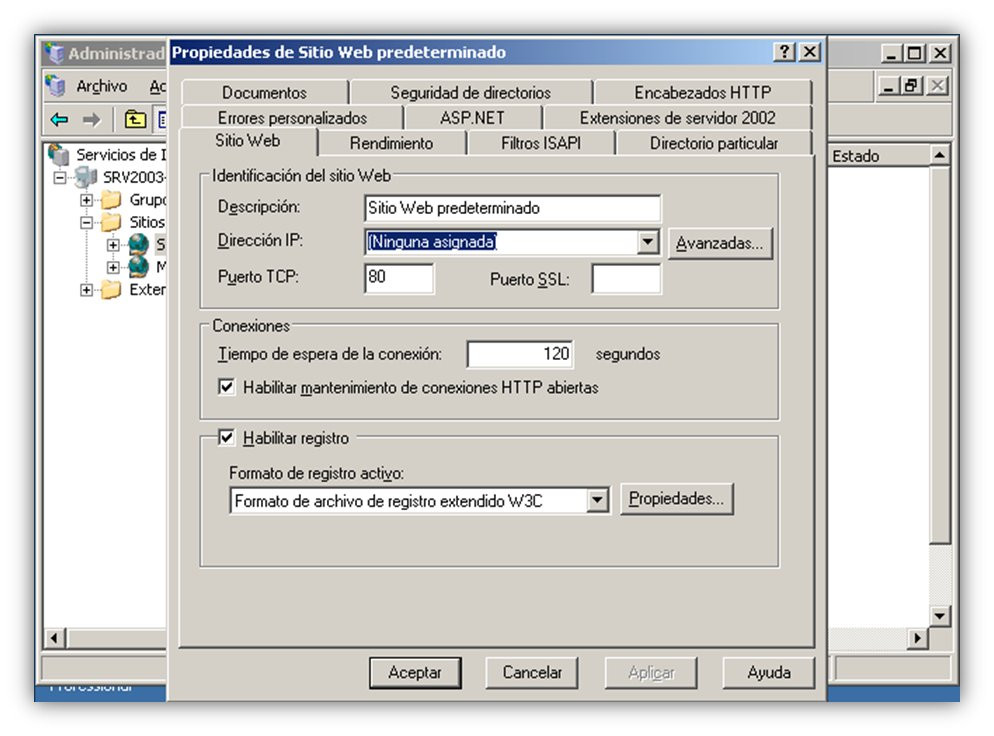Switch to the ASP.NET tab
This screenshot has height=736, width=994.
(472, 118)
